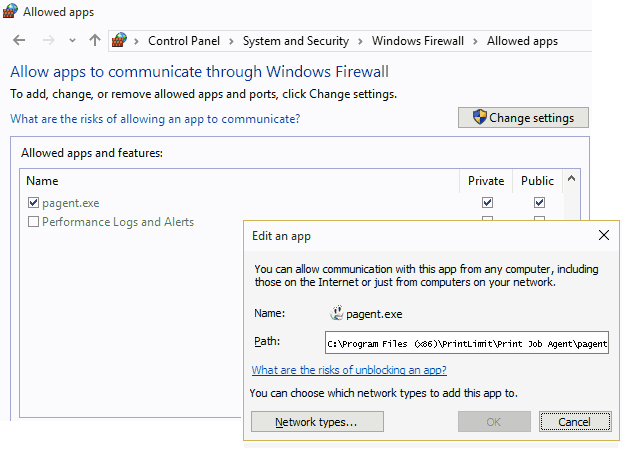Viewport: 627px width, 449px height.
Task: Click the pagent.exe app icon in dialog
Action: (337, 313)
